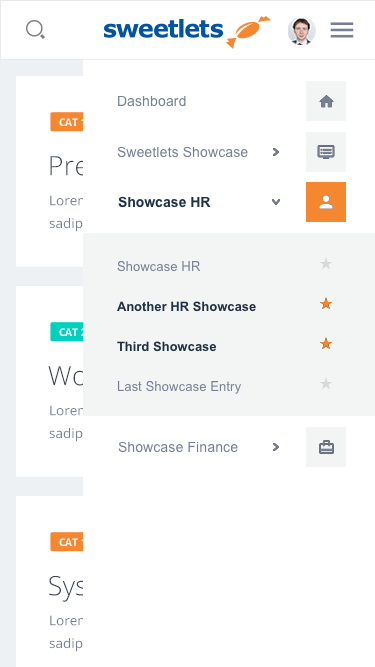
Task: Select the Sweetlets Showcase monitor icon
Action: point(326,152)
